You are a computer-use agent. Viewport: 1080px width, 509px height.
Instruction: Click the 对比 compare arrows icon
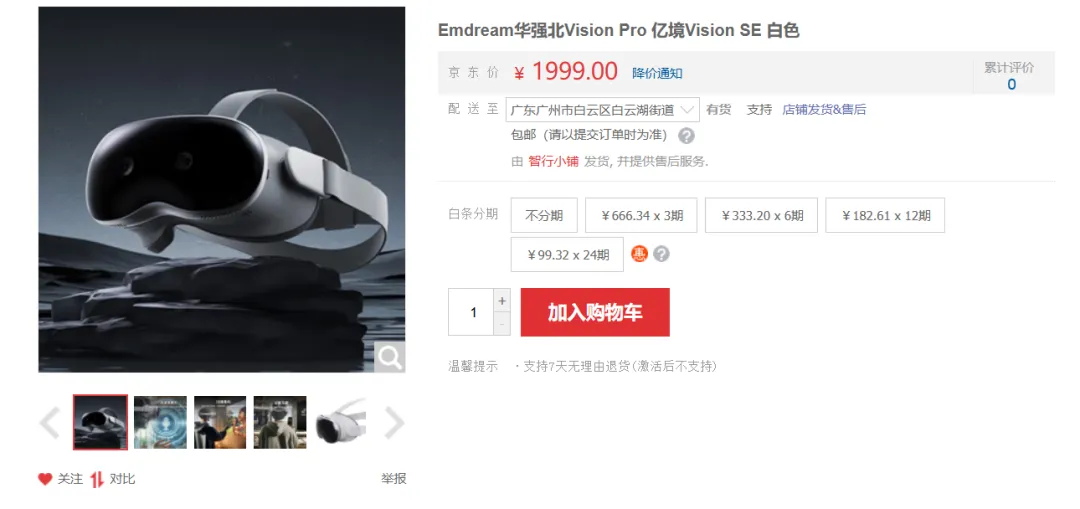97,479
